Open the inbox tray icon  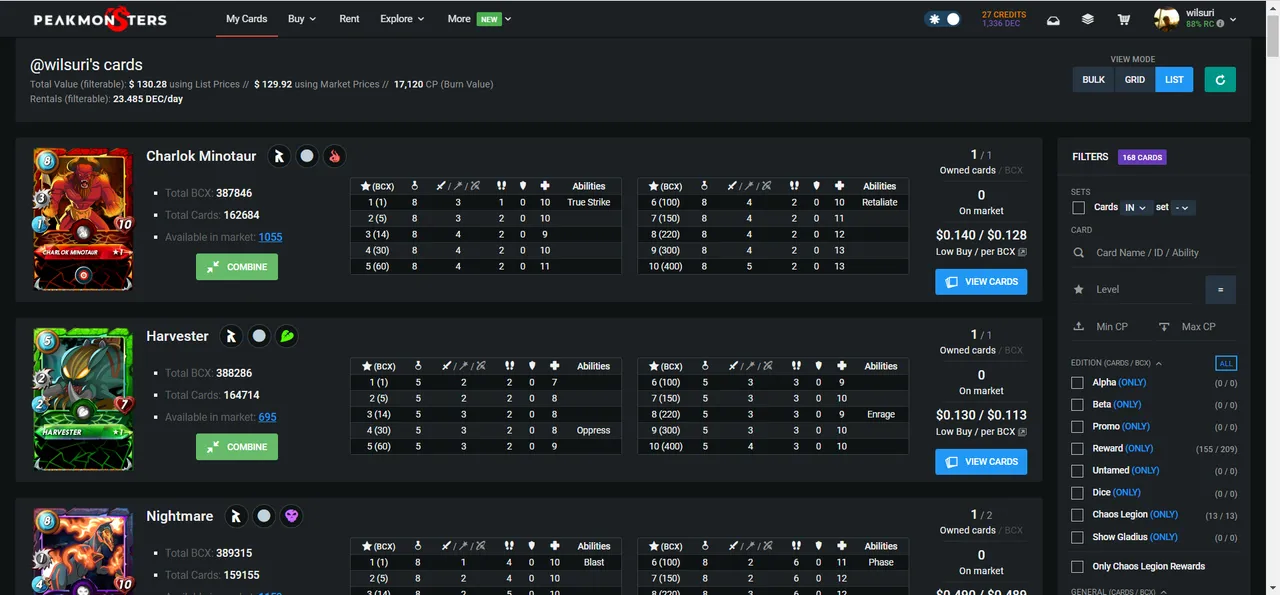pos(1053,20)
